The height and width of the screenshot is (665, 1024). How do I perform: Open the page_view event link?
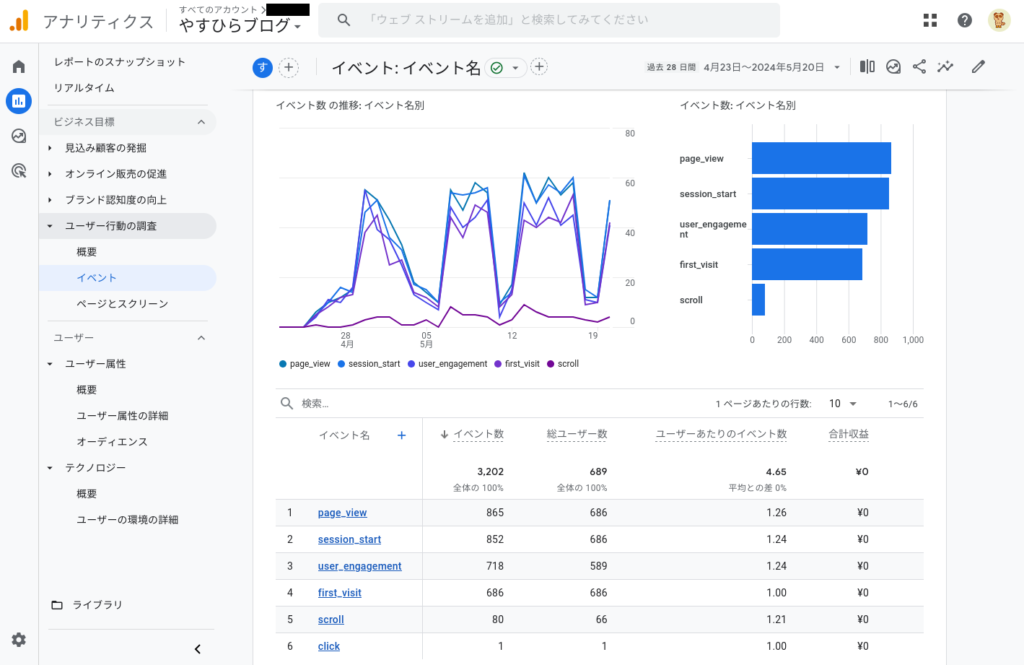click(x=342, y=513)
